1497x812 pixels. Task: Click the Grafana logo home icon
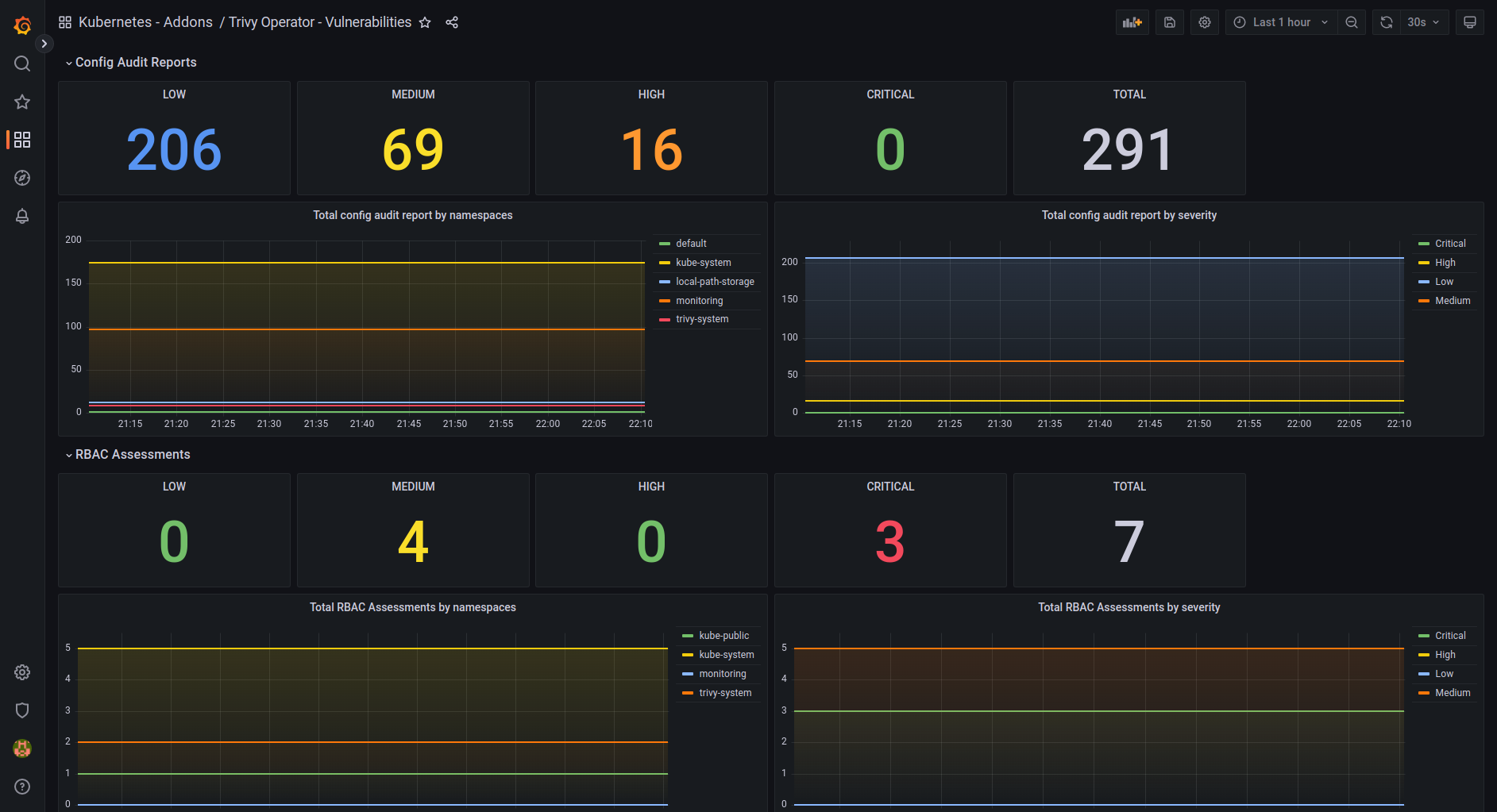pos(22,25)
